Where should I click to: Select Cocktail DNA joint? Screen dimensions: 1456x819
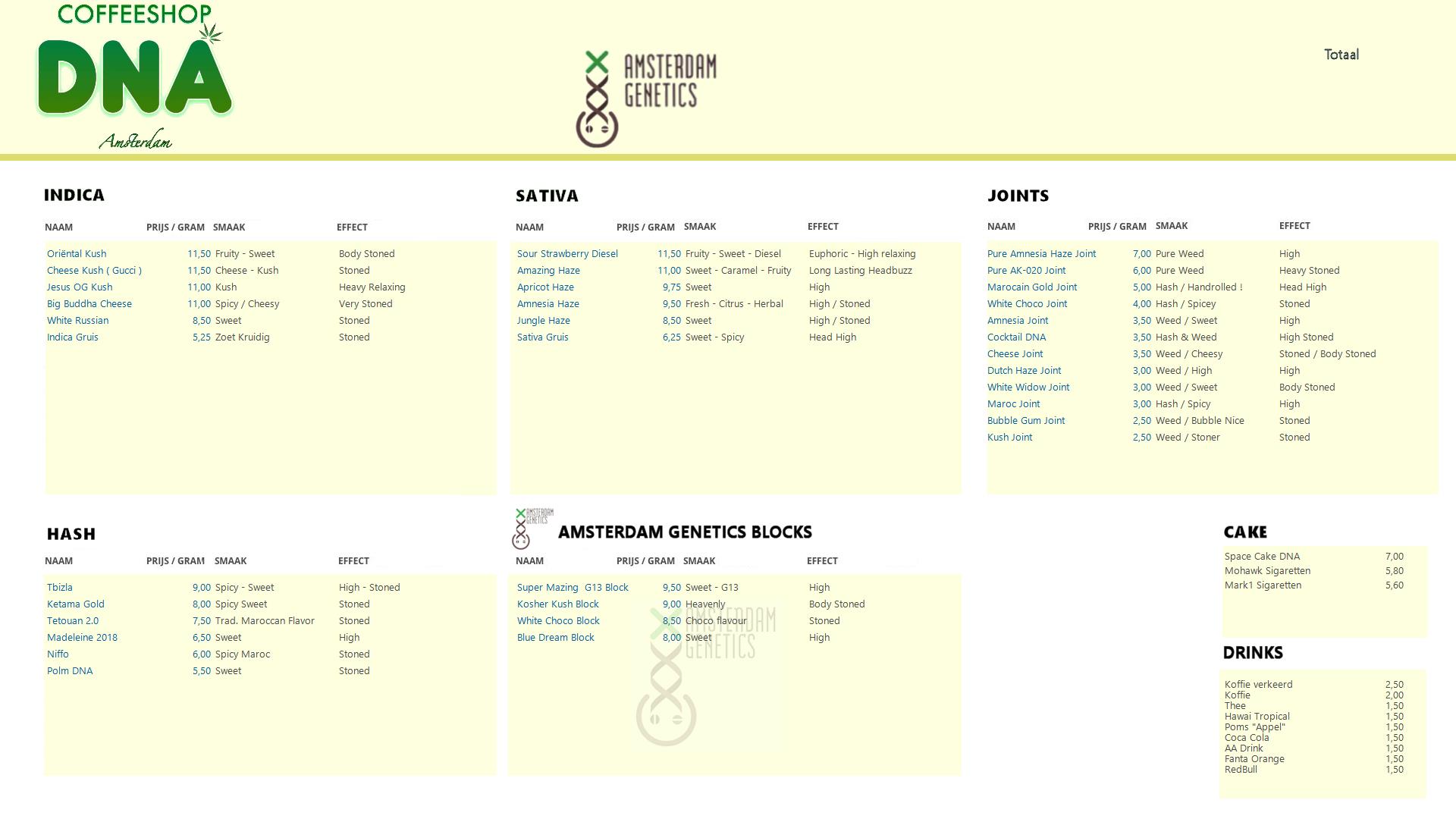pos(1016,337)
